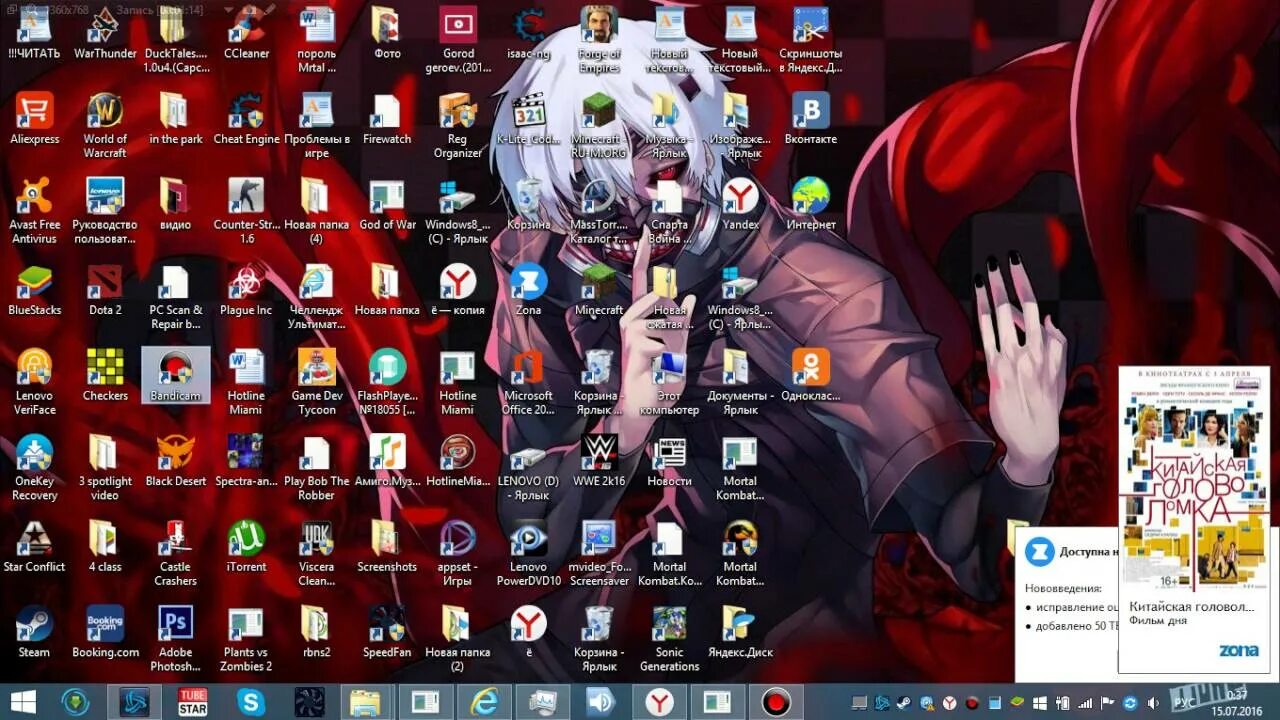Image resolution: width=1280 pixels, height=720 pixels.
Task: Launch WWE 2k16
Action: (599, 461)
